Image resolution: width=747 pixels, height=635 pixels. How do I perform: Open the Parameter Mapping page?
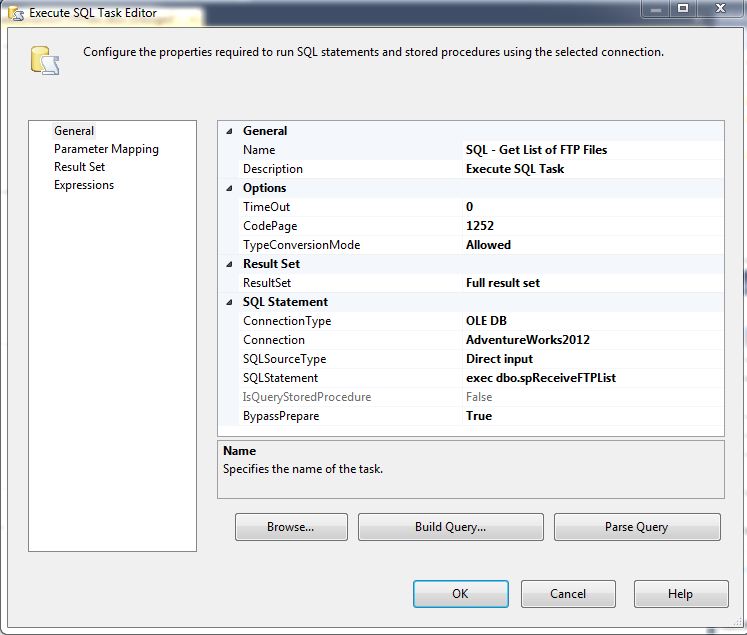tap(106, 149)
